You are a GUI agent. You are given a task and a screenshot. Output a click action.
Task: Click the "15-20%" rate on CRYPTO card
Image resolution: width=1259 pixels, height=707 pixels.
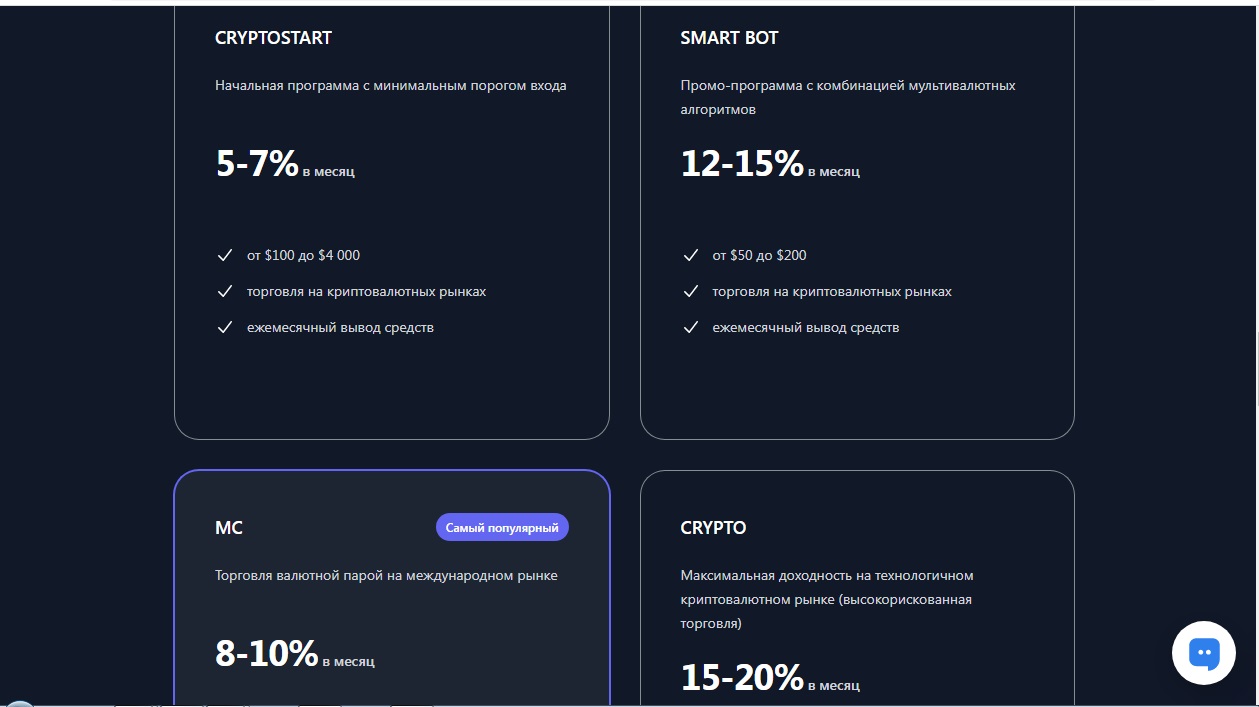pyautogui.click(x=742, y=677)
